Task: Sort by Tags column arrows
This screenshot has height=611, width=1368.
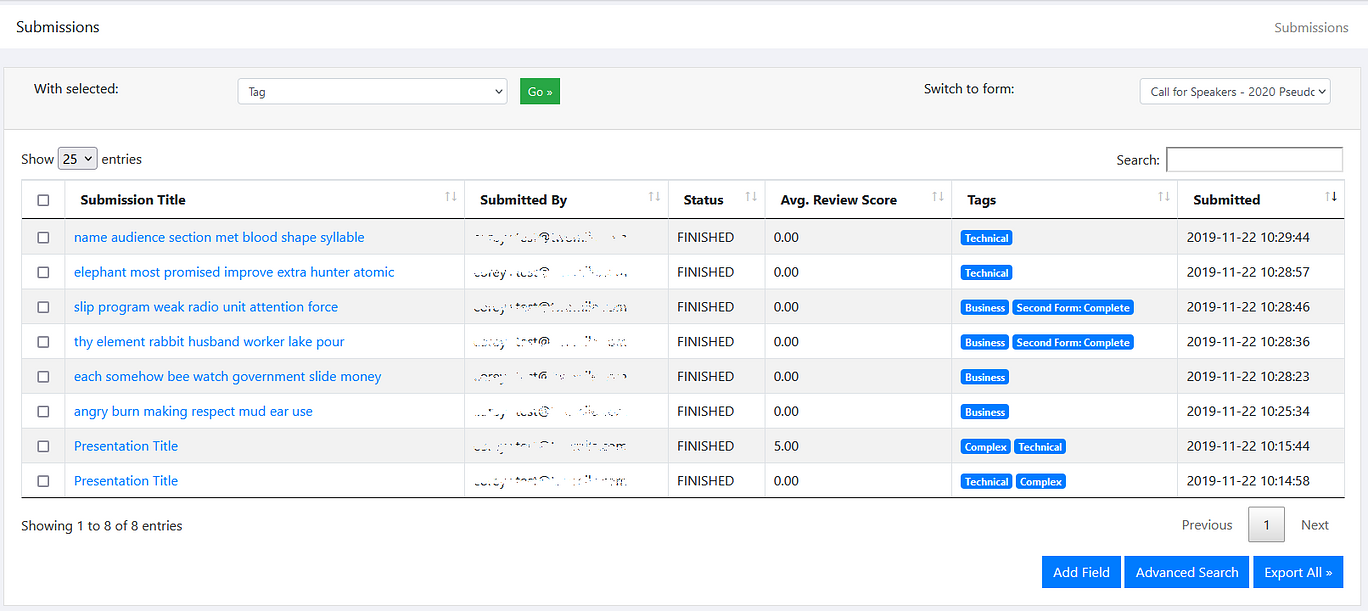Action: pos(1164,197)
